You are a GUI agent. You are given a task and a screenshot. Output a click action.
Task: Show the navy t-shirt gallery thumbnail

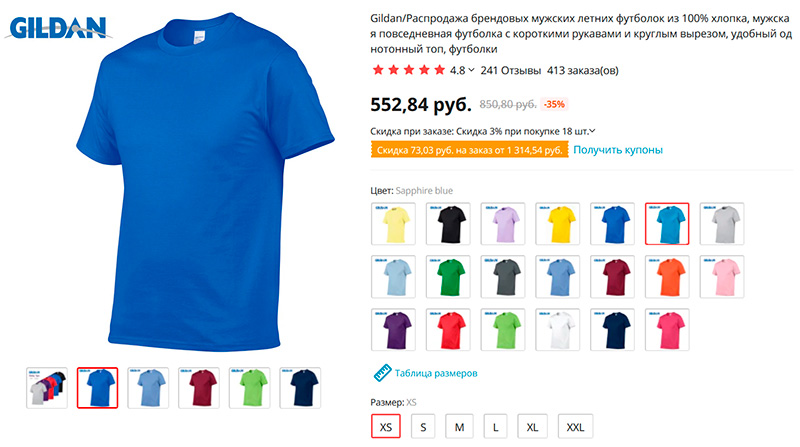[x=301, y=388]
